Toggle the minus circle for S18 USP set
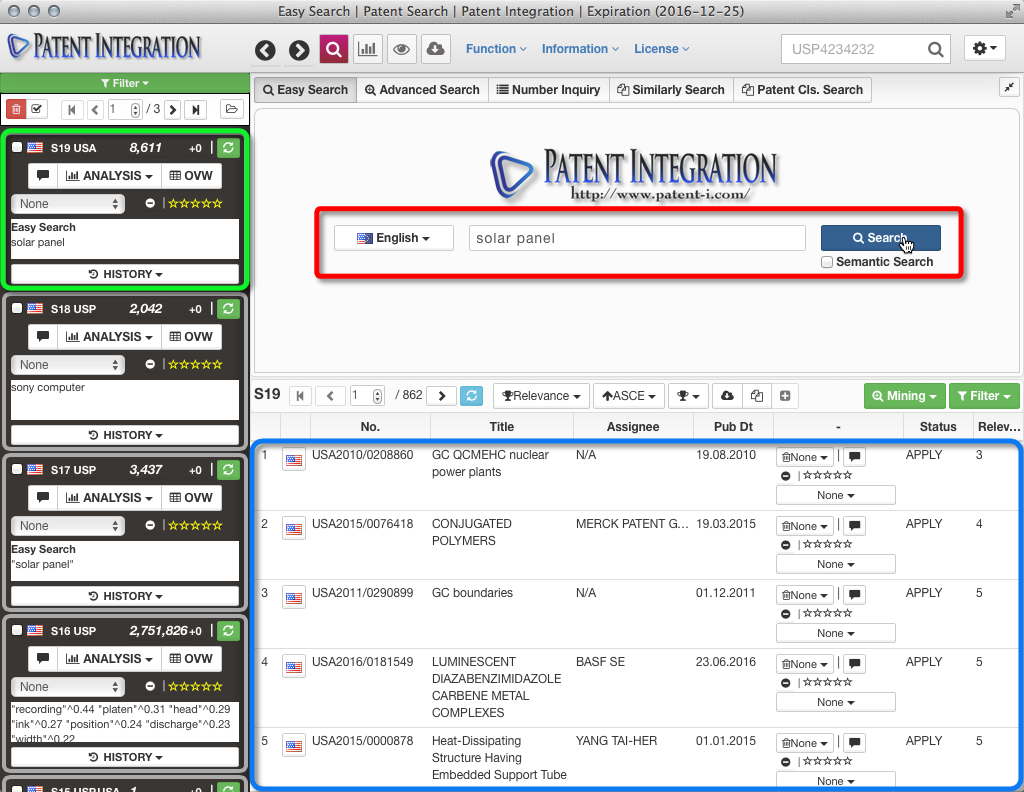The image size is (1024, 792). pyautogui.click(x=150, y=364)
